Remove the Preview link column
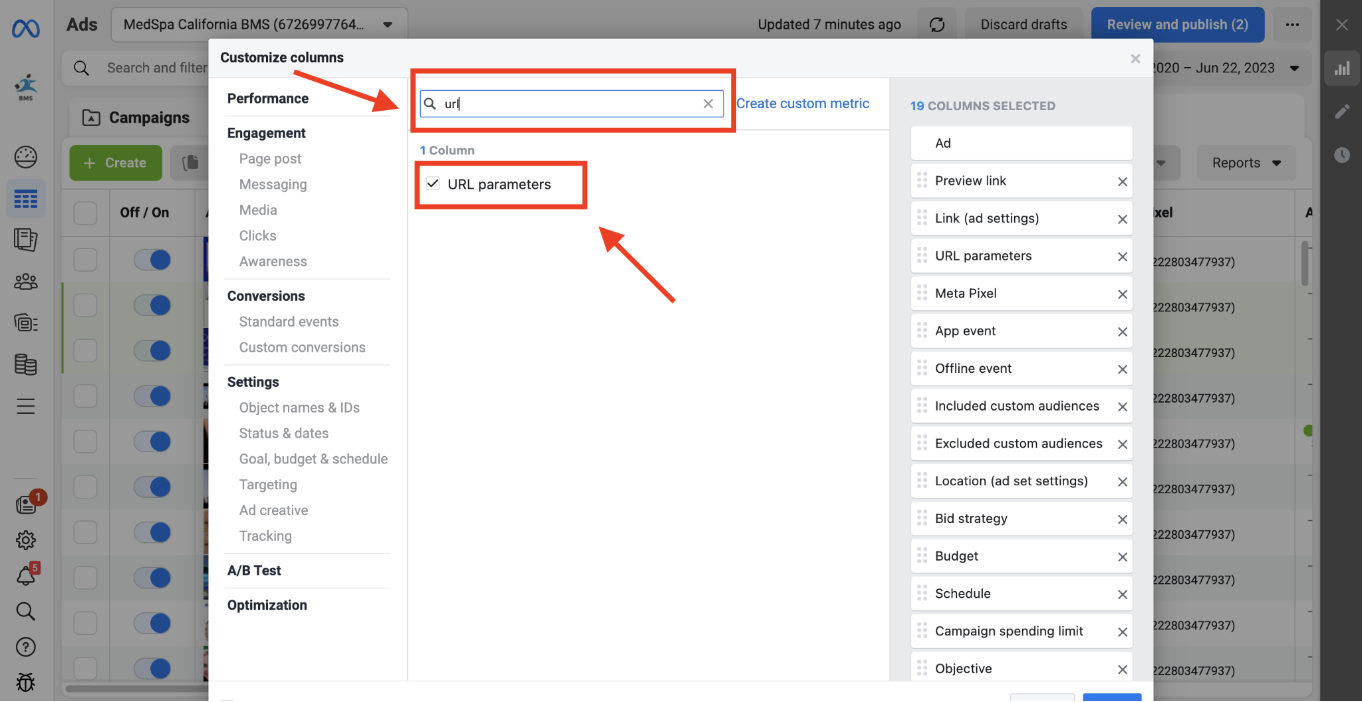This screenshot has height=702, width=1362. [1122, 182]
